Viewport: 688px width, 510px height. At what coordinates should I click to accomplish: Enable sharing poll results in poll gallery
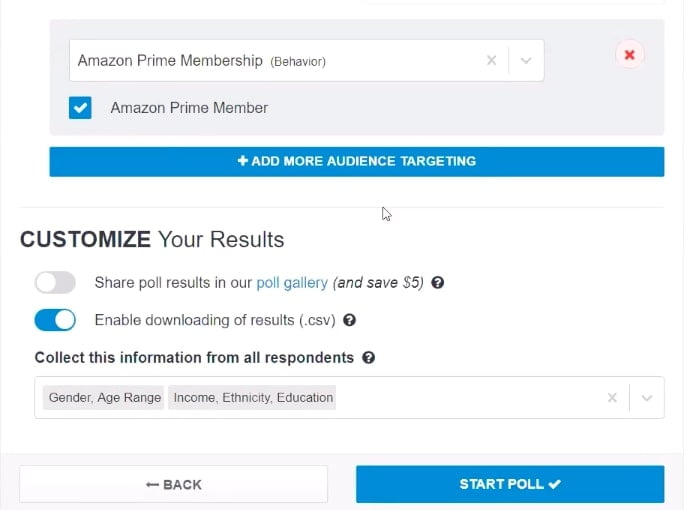[x=55, y=282]
